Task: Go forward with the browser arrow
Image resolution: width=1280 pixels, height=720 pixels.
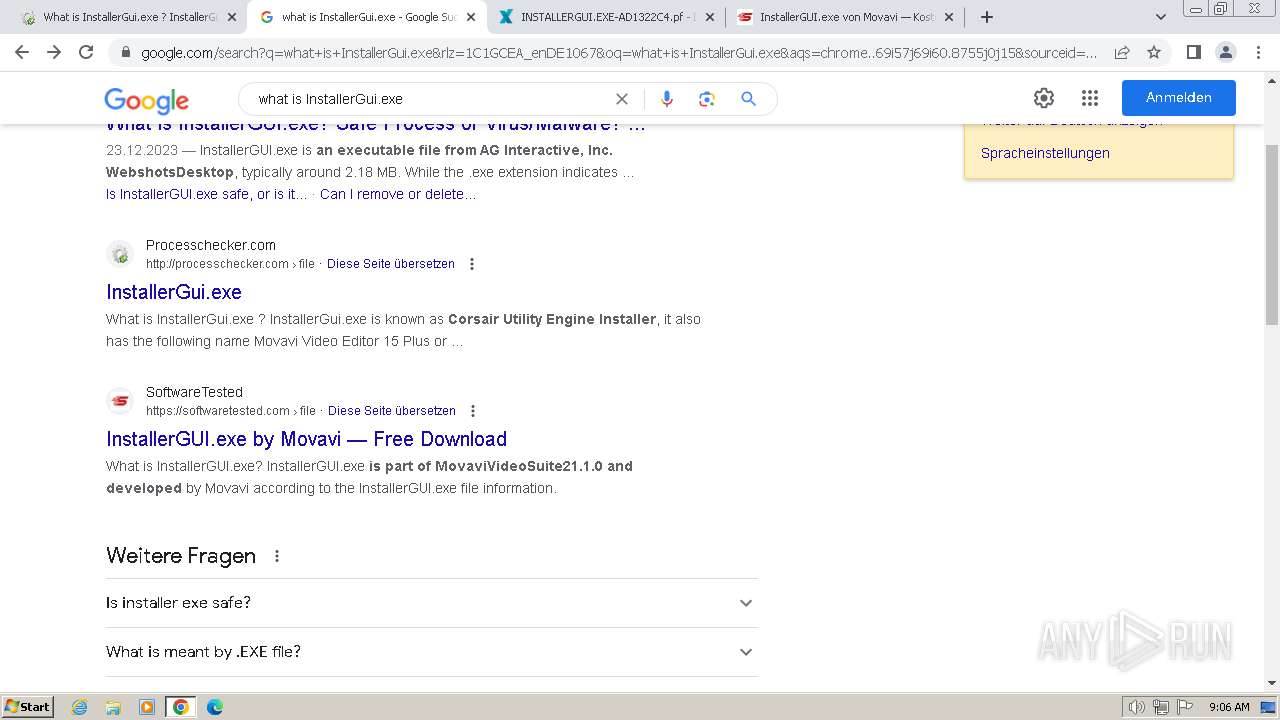Action: pos(54,52)
